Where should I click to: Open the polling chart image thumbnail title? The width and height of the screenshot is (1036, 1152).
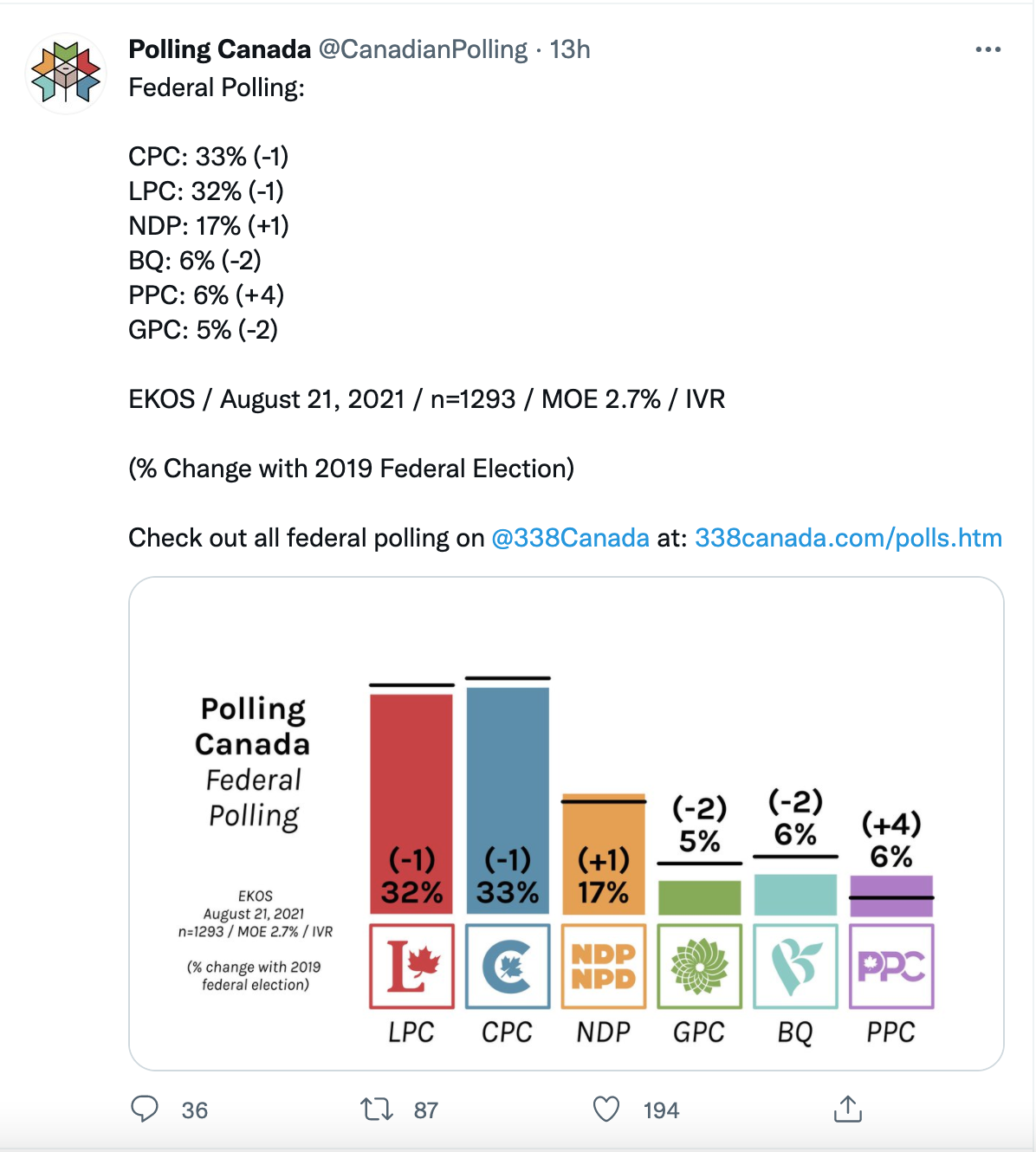click(253, 762)
